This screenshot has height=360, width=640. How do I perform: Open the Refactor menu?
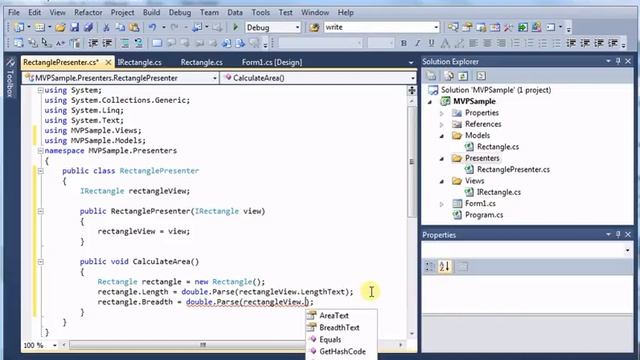[88, 12]
